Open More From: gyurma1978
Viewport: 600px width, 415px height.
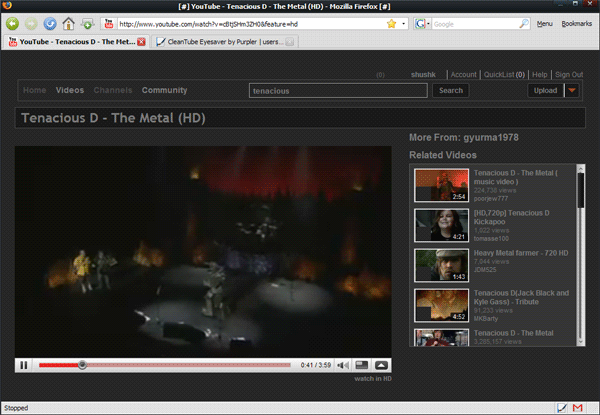click(x=464, y=138)
